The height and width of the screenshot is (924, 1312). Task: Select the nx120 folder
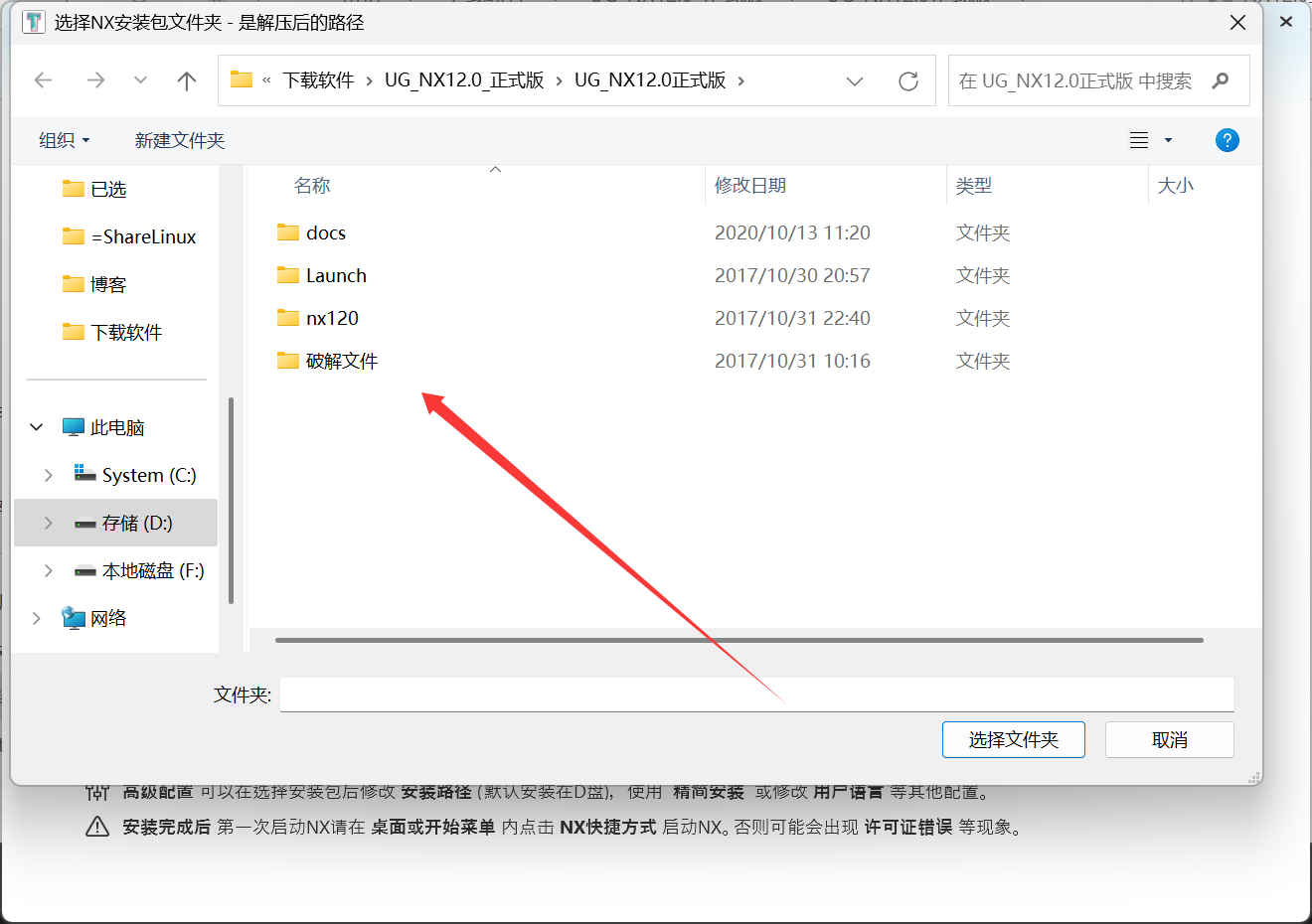pyautogui.click(x=331, y=318)
